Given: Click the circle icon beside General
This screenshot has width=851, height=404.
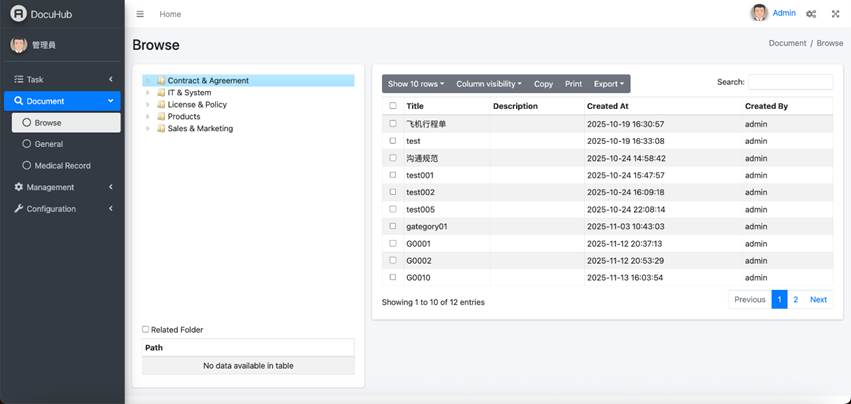Looking at the screenshot, I should (x=27, y=144).
